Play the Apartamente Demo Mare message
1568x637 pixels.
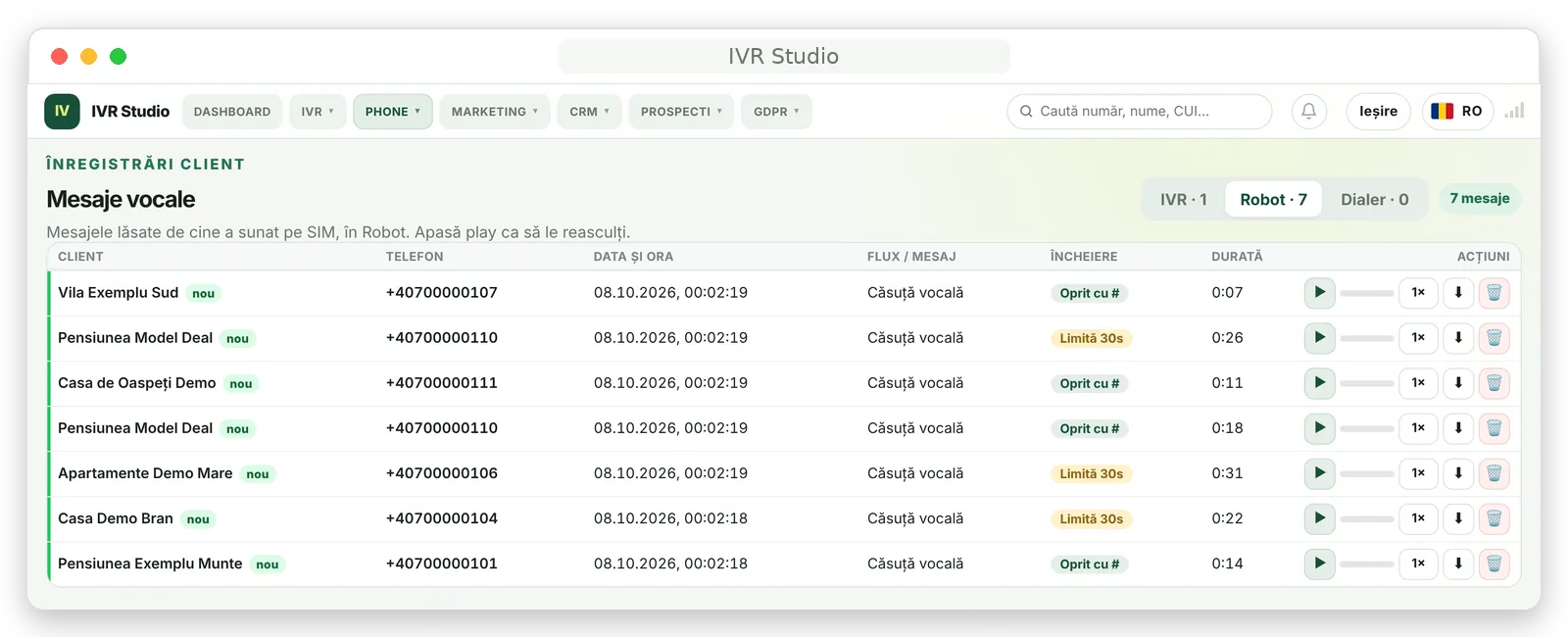[x=1319, y=473]
